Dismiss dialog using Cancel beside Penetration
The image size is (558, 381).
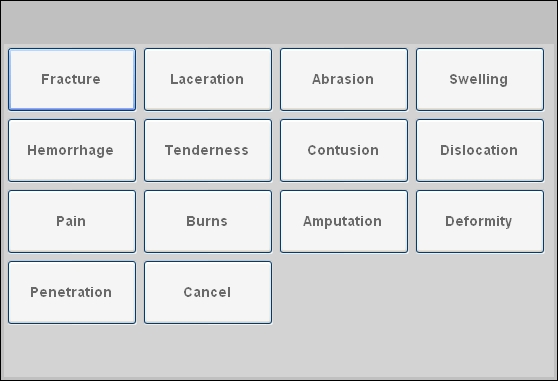pyautogui.click(x=208, y=292)
